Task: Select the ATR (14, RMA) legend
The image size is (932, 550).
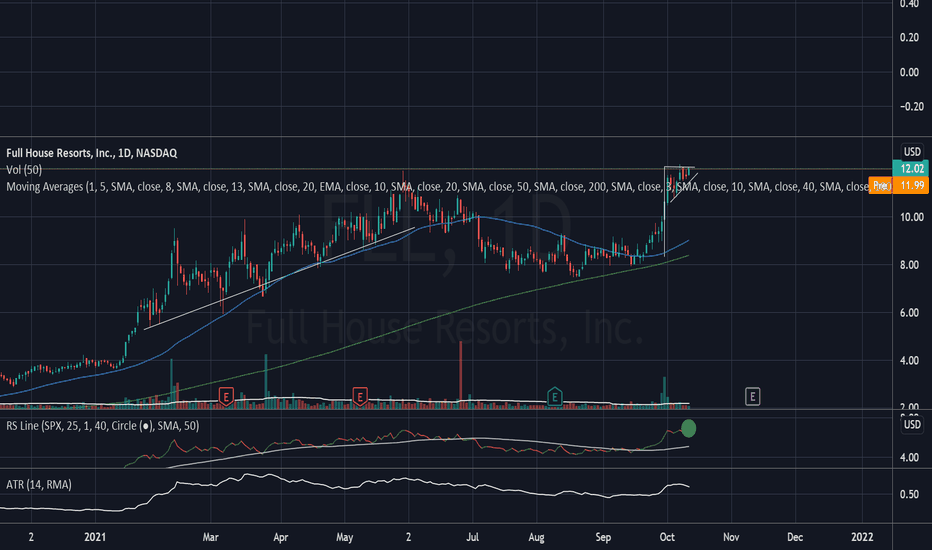Action: [x=39, y=485]
